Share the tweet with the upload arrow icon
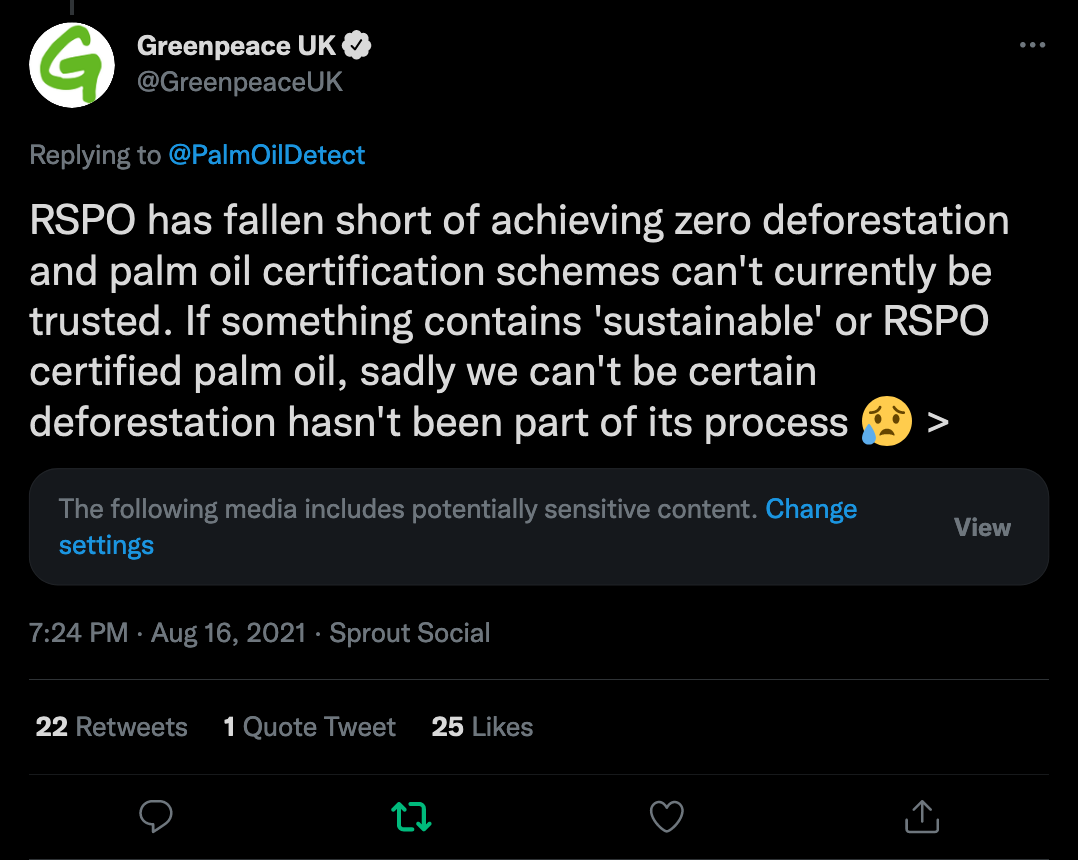This screenshot has width=1088, height=868. point(921,817)
